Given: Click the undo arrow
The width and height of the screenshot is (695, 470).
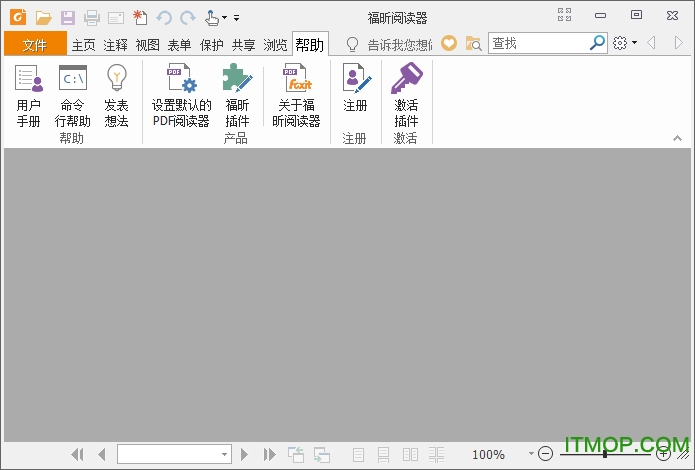Looking at the screenshot, I should [164, 18].
